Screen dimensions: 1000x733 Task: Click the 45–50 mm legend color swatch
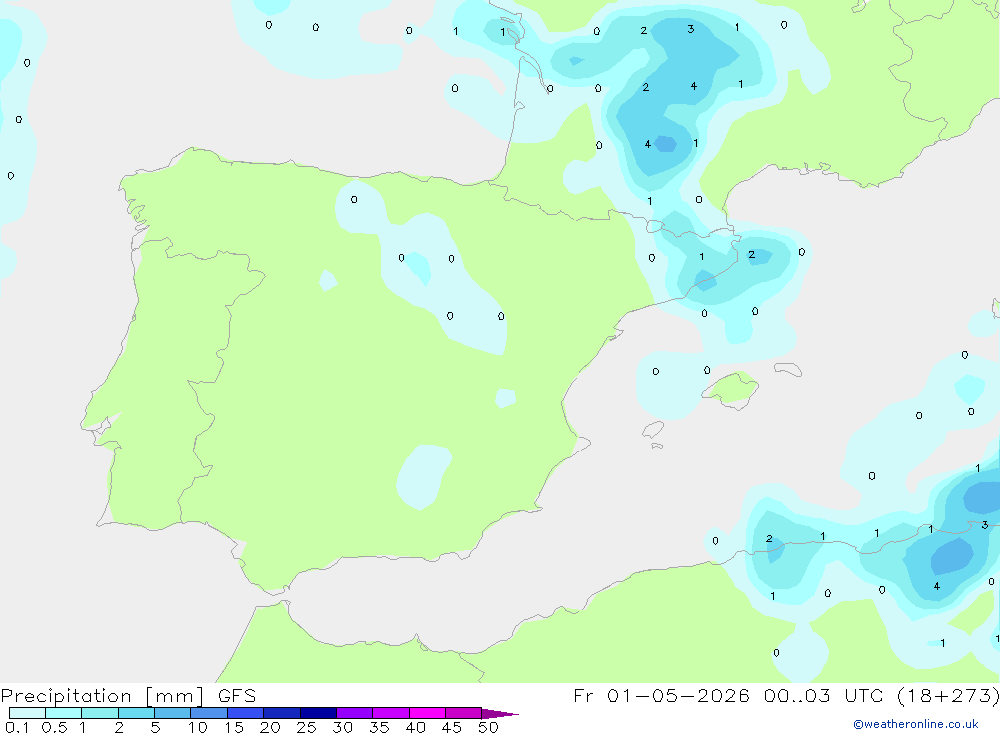tap(464, 713)
